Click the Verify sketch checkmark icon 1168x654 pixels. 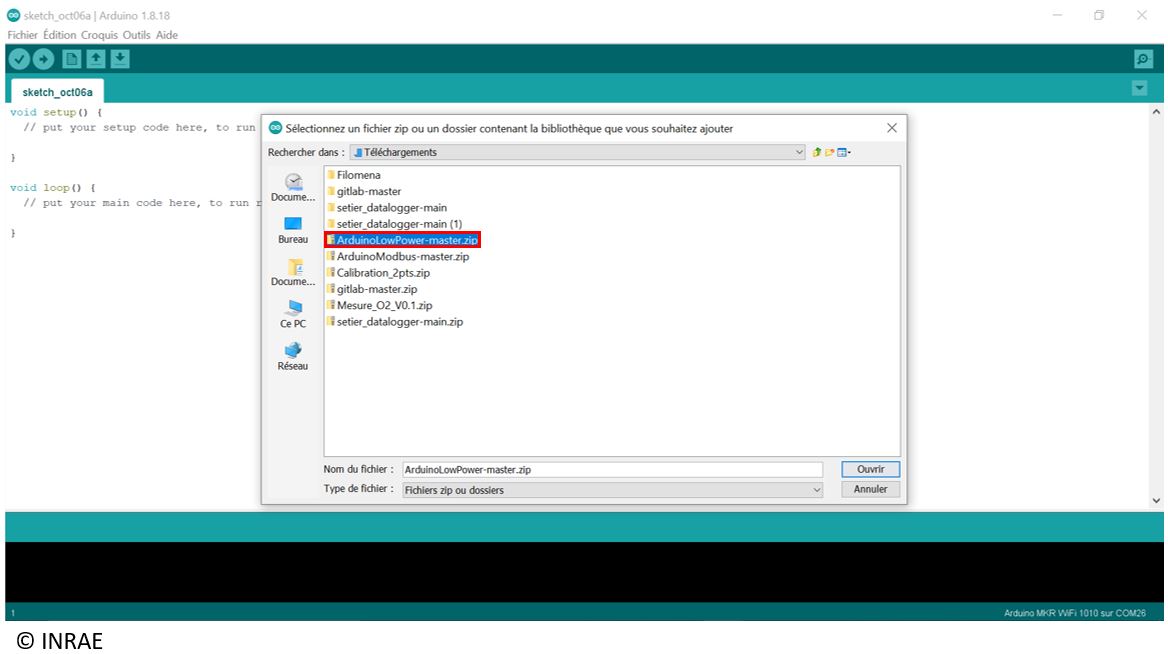[x=19, y=60]
